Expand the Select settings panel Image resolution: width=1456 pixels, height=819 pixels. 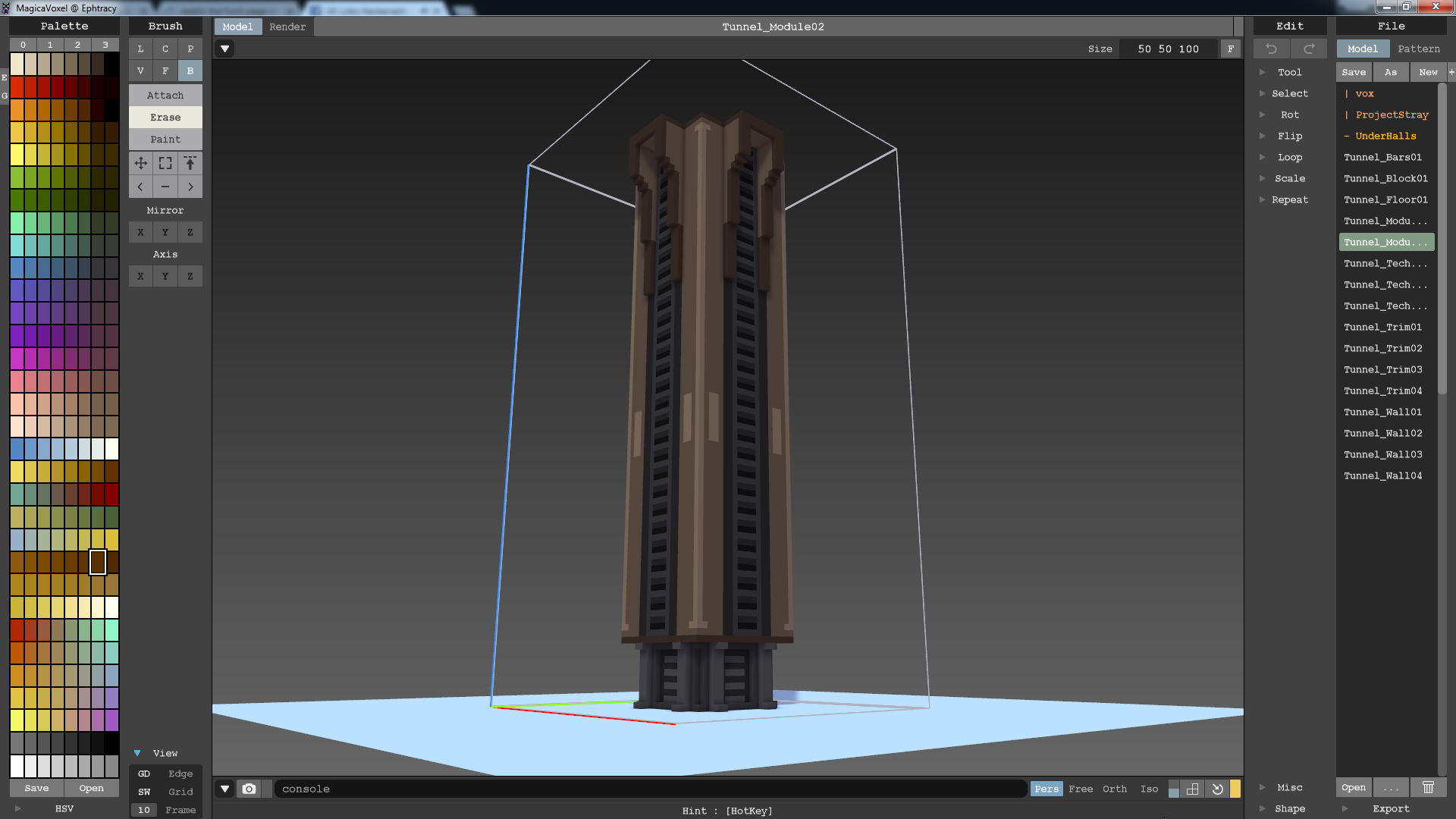(1263, 92)
